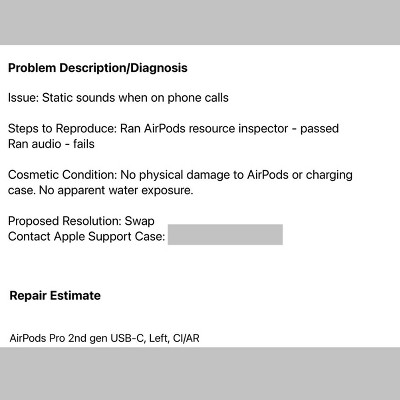Click the Cosmetic Condition paragraph
Viewport: 400px width, 400px height.
pos(180,183)
